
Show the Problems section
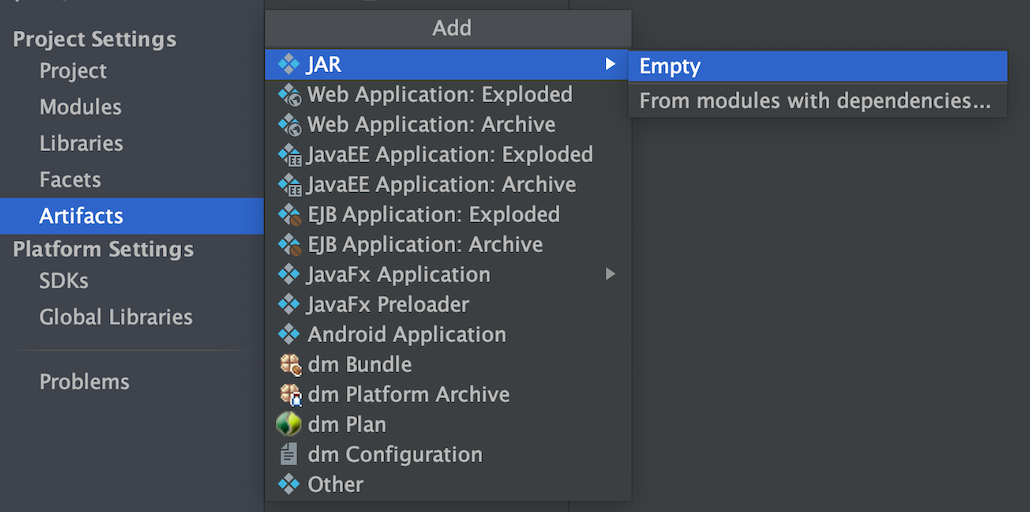coord(84,382)
